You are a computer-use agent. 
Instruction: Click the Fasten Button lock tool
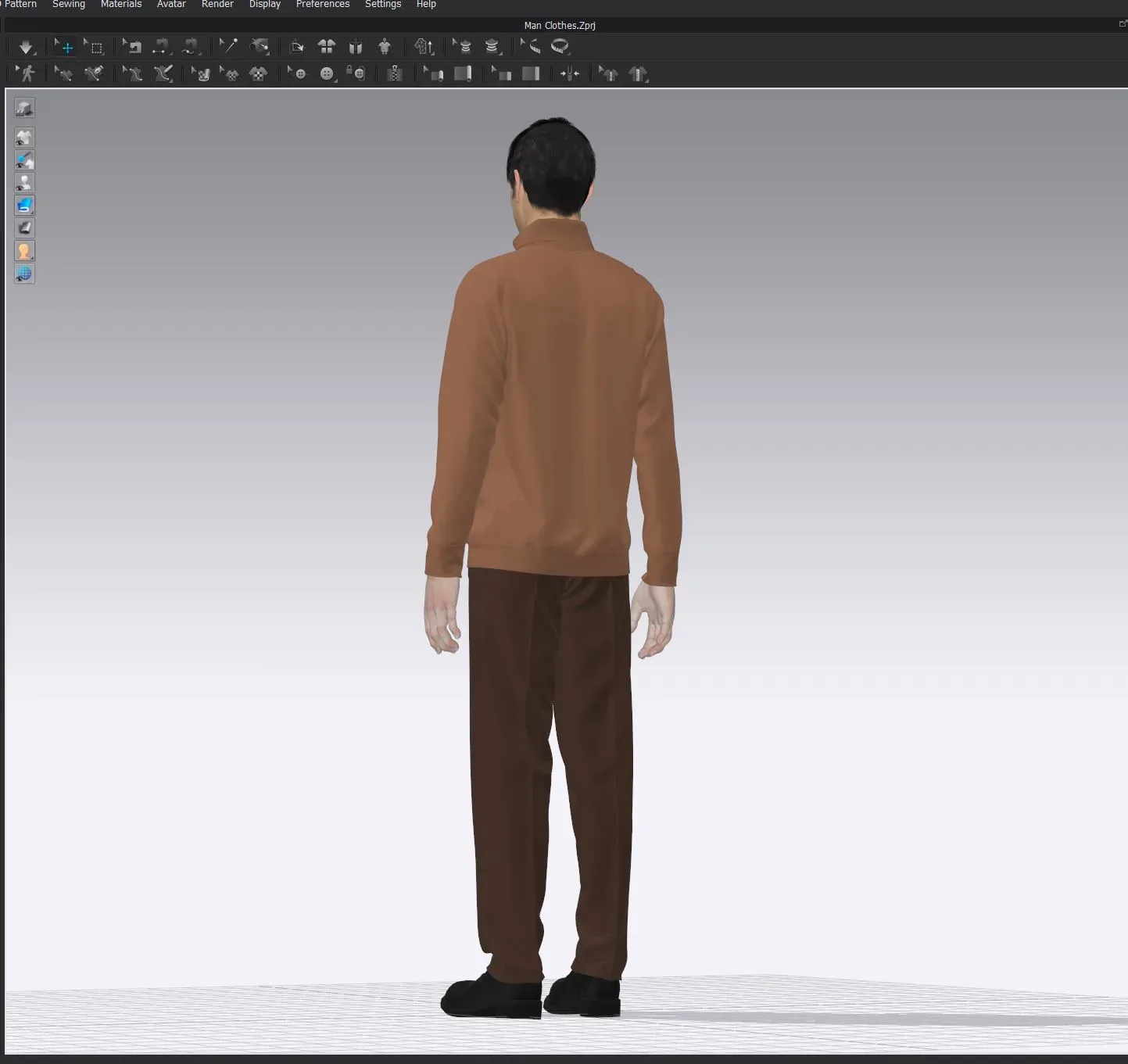click(x=356, y=73)
